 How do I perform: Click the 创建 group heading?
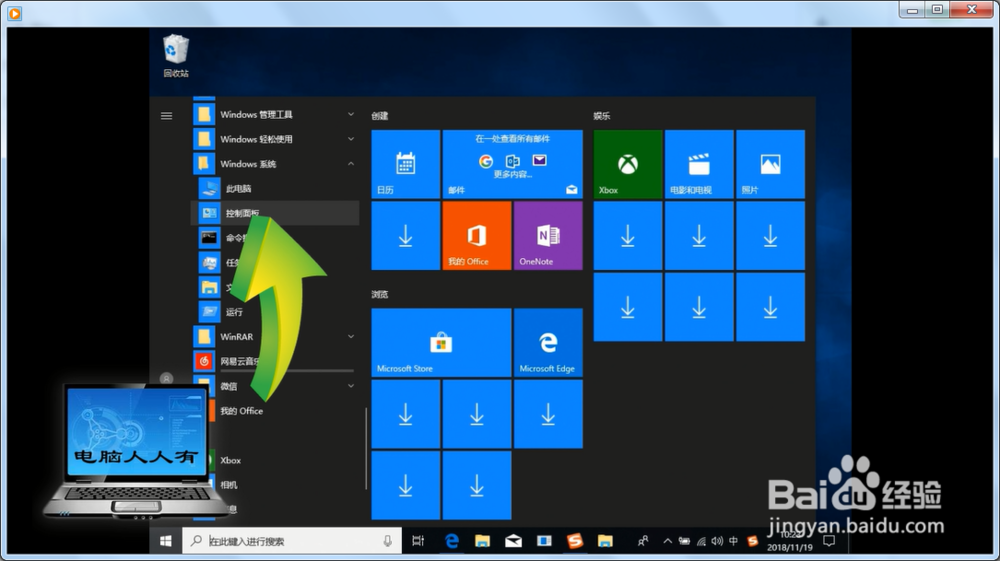[379, 115]
